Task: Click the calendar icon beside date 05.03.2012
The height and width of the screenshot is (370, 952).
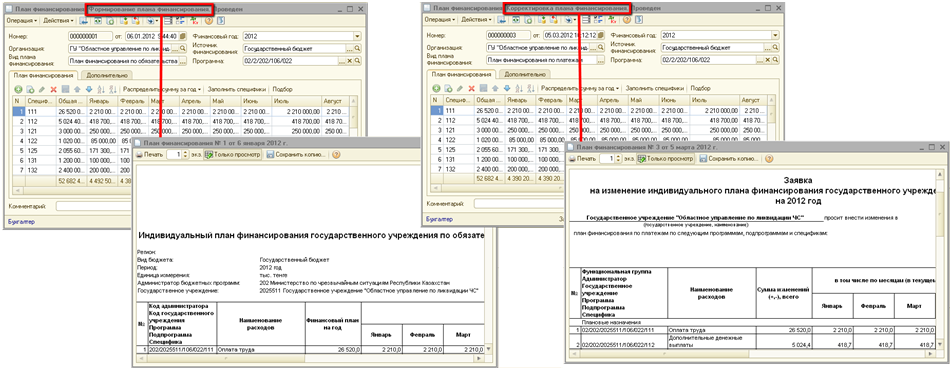Action: point(601,36)
